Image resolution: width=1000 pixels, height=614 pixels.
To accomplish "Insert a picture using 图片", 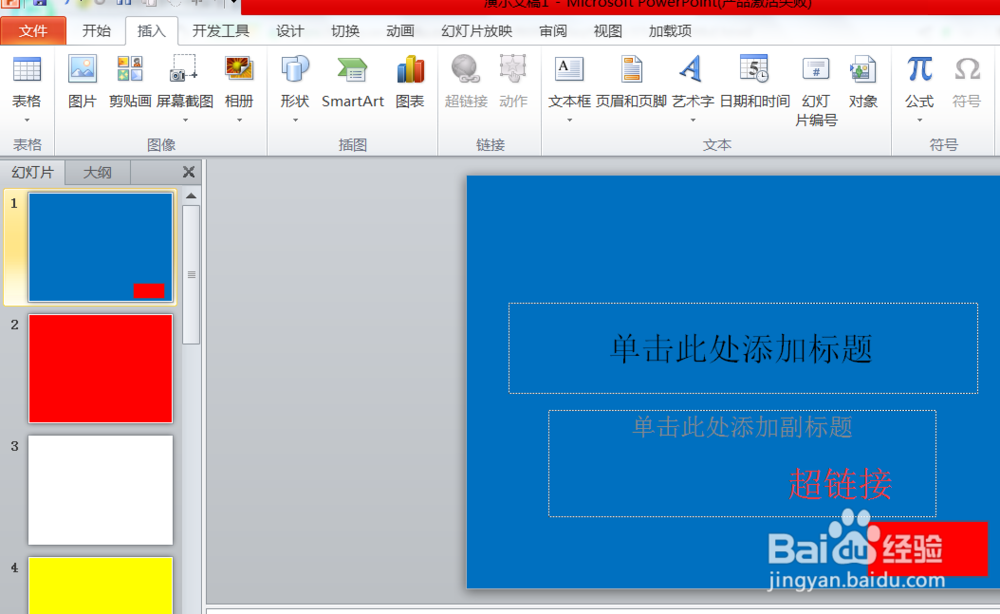I will (82, 82).
